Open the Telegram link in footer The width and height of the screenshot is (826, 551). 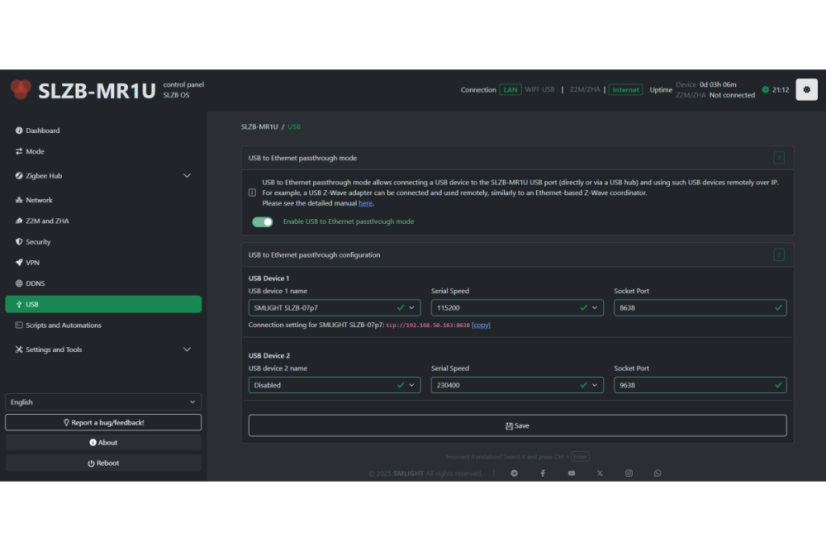(x=514, y=473)
